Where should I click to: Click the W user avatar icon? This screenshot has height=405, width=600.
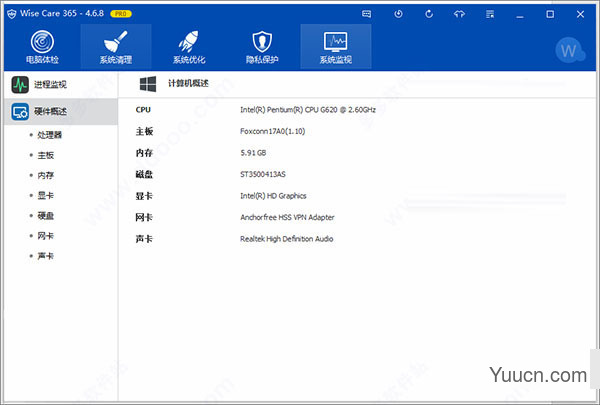point(569,50)
